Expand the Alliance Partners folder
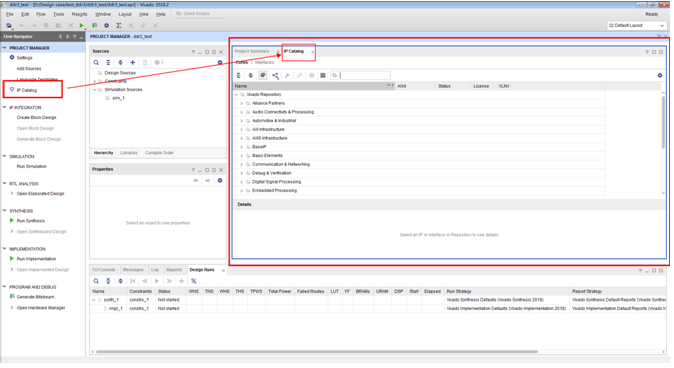The image size is (674, 368). [242, 103]
